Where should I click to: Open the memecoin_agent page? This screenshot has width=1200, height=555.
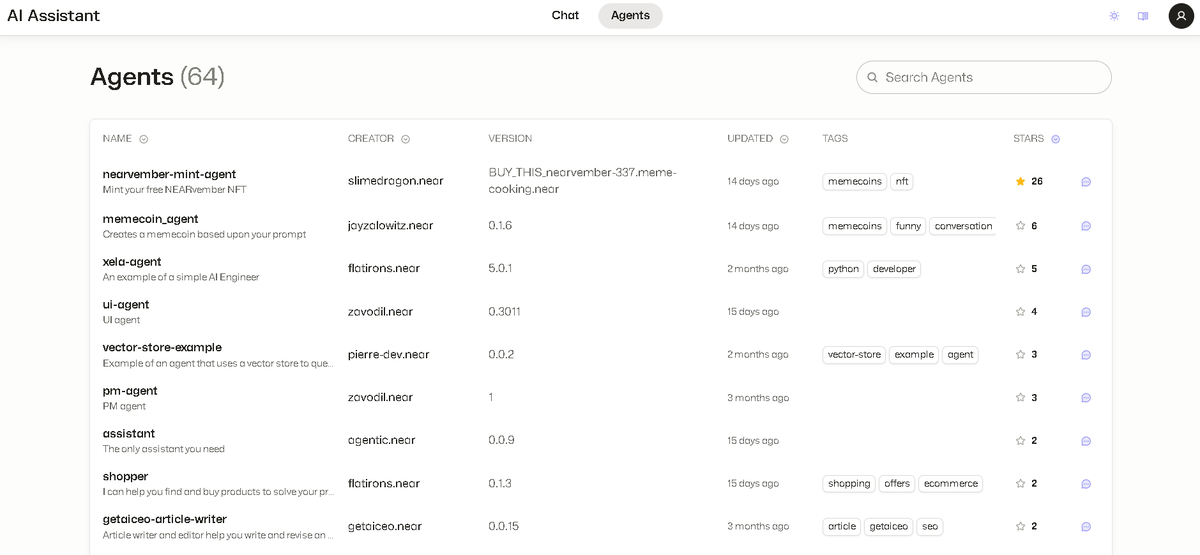point(150,219)
